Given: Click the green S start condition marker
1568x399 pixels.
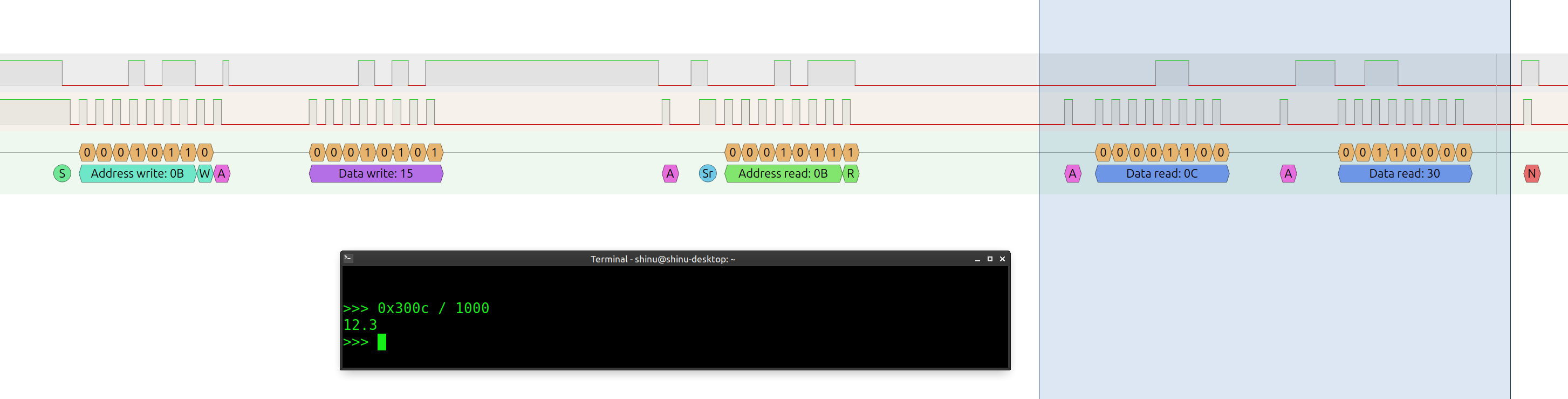Looking at the screenshot, I should click(62, 174).
